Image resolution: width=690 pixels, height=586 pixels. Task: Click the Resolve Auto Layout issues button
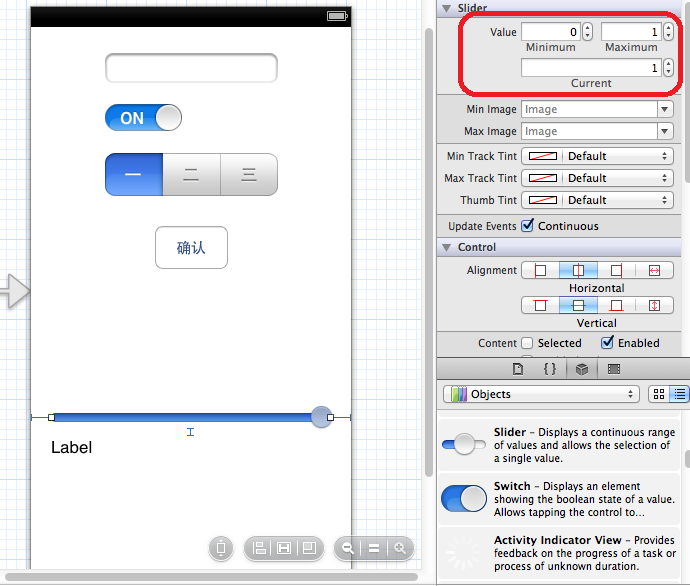click(x=309, y=548)
